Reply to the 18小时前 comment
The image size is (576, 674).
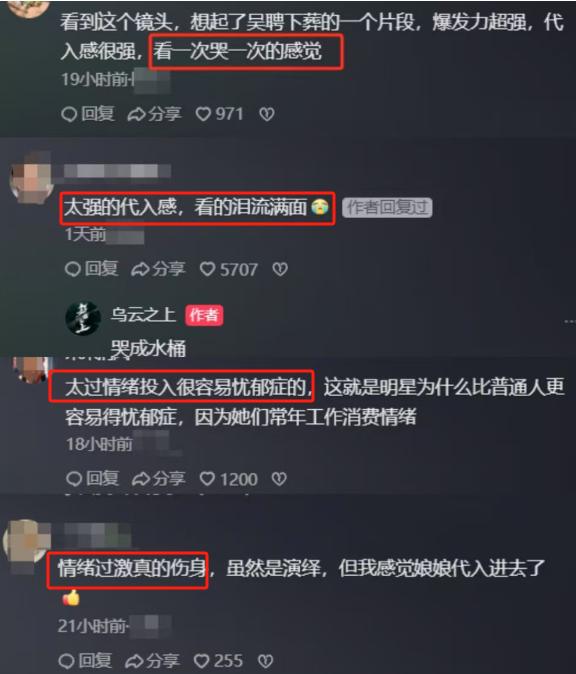coord(93,478)
